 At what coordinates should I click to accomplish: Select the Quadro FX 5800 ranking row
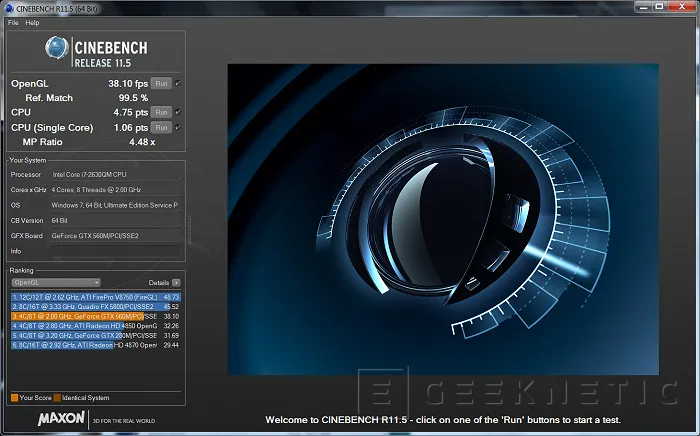click(96, 307)
